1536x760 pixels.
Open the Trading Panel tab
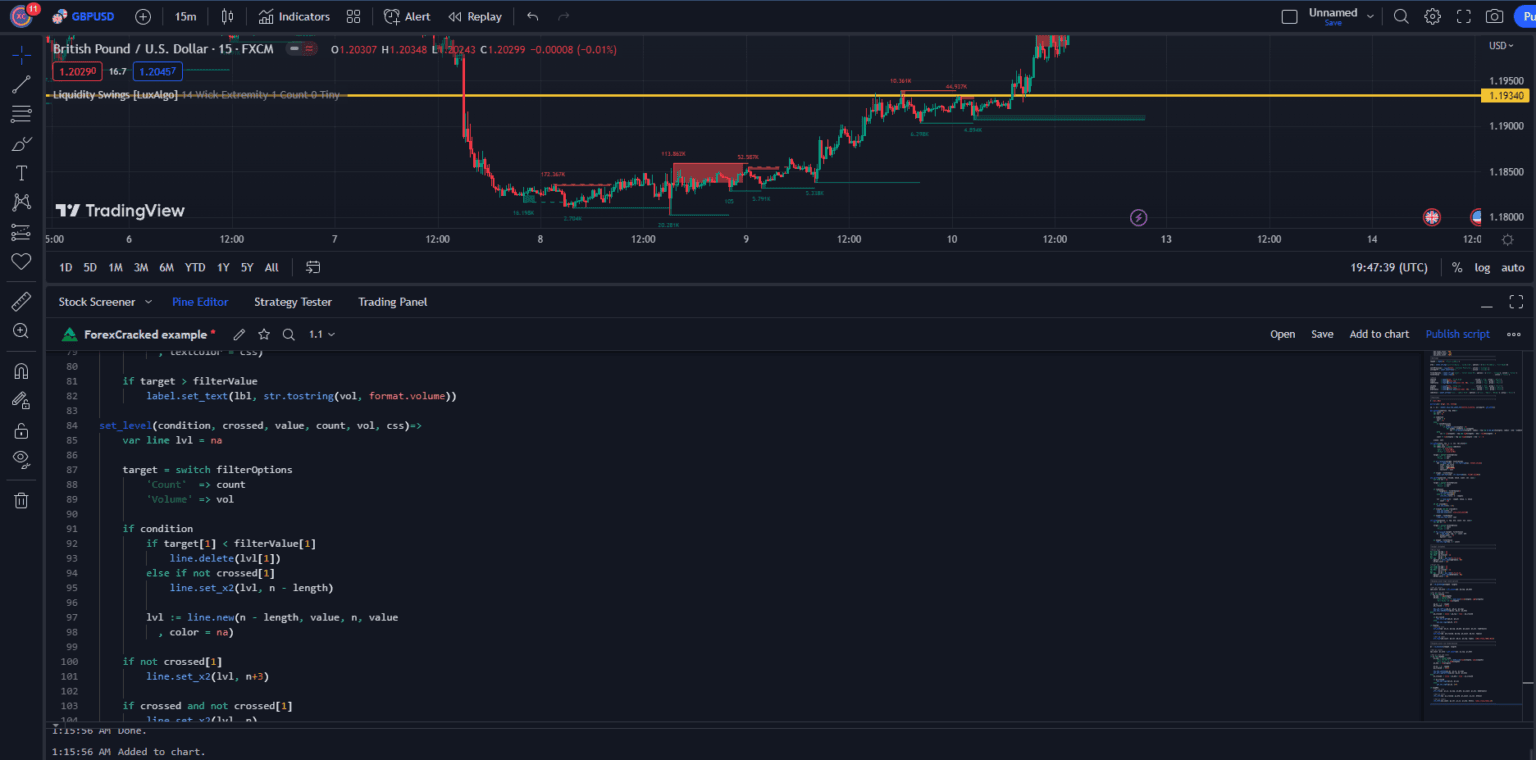pos(392,301)
